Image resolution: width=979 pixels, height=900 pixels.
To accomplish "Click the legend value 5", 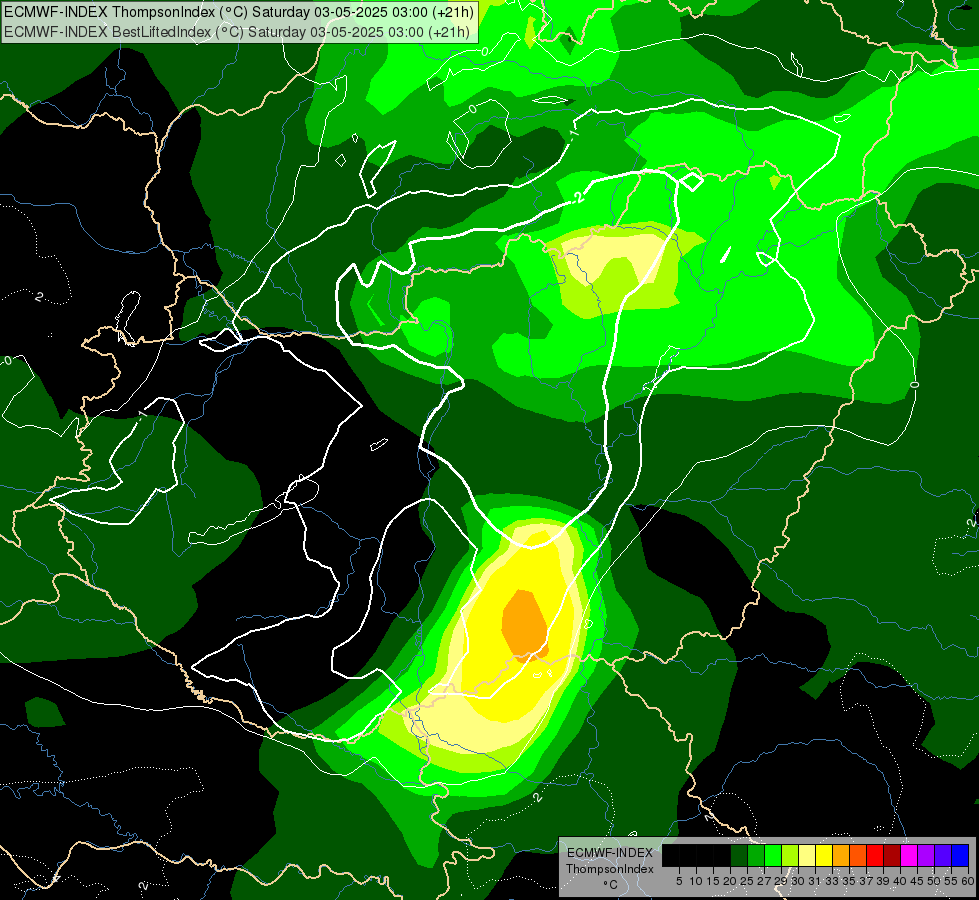I will point(679,881).
